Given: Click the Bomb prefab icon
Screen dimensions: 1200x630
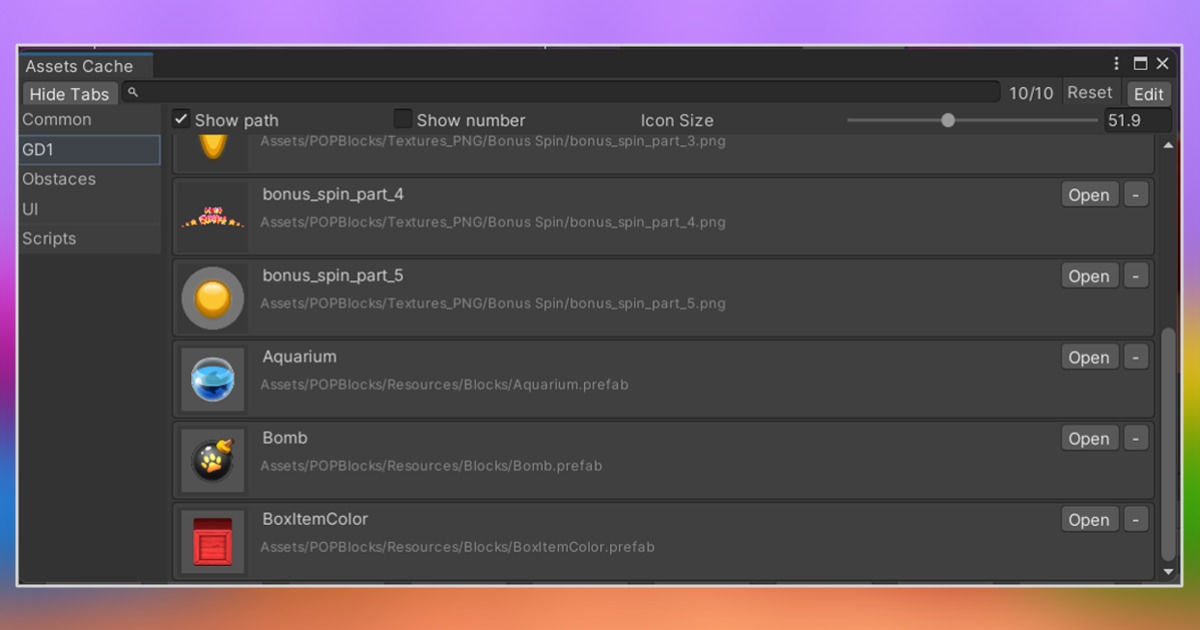Looking at the screenshot, I should point(213,461).
